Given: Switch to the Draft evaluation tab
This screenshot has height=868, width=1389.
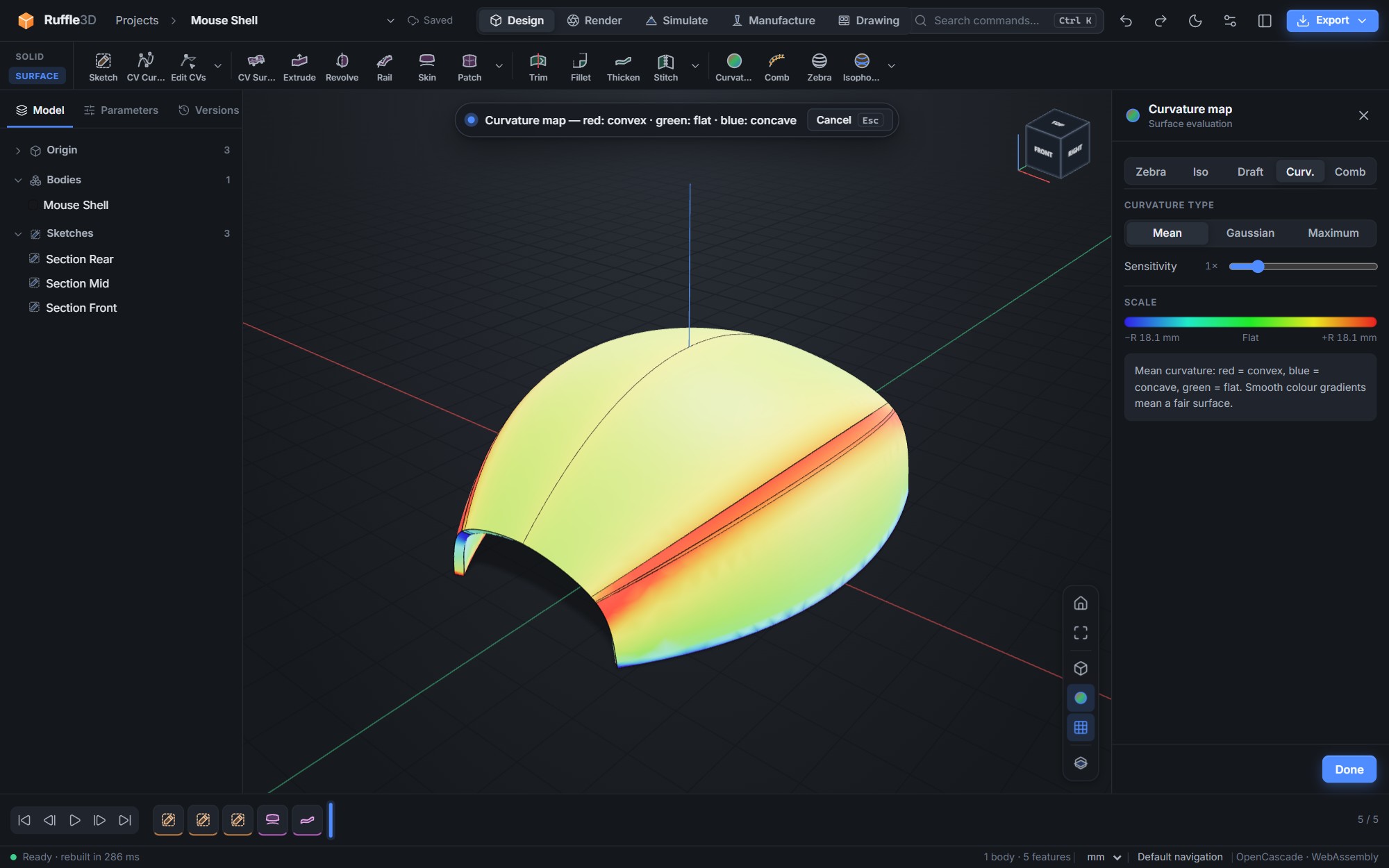Looking at the screenshot, I should point(1250,172).
